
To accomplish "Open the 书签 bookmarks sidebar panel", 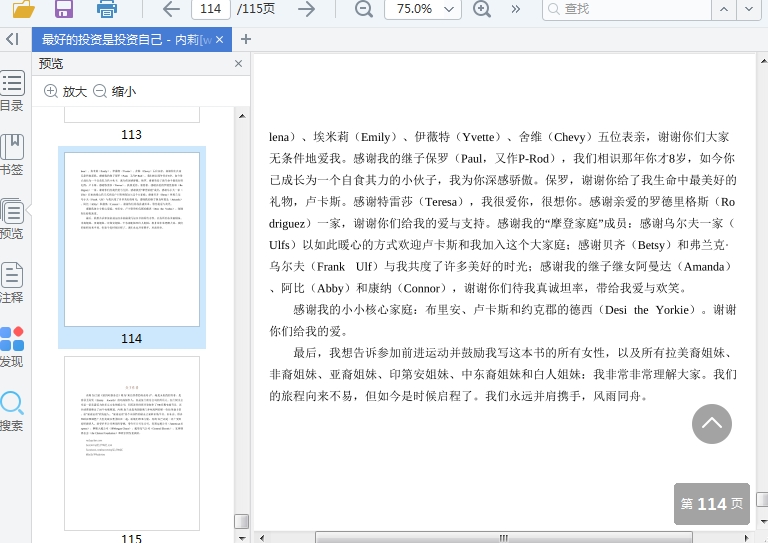I will (12, 154).
